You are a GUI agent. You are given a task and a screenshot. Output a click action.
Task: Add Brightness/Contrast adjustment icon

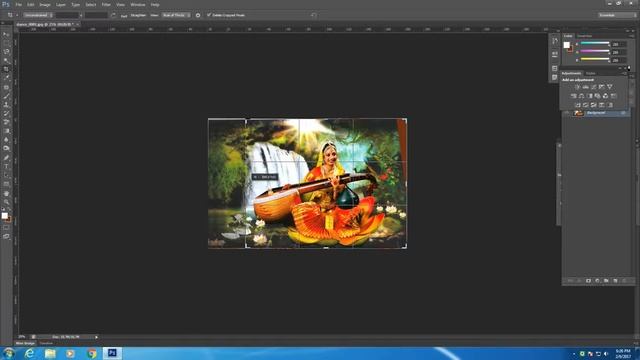pos(577,87)
